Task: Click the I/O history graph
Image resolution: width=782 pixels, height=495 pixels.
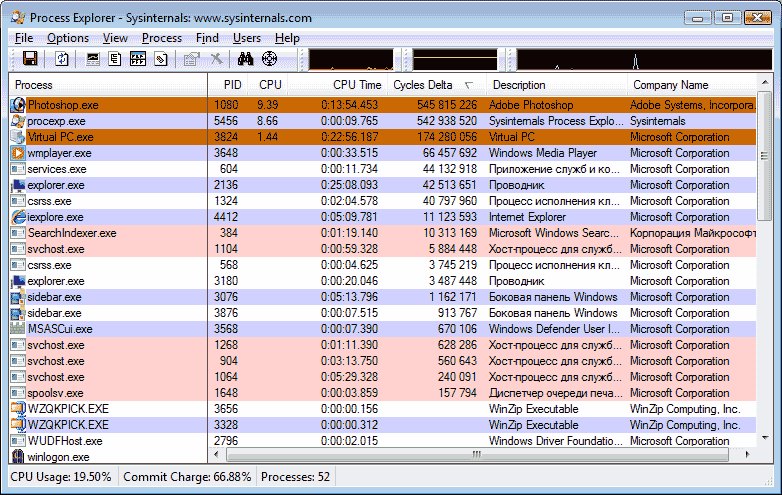Action: coord(644,59)
